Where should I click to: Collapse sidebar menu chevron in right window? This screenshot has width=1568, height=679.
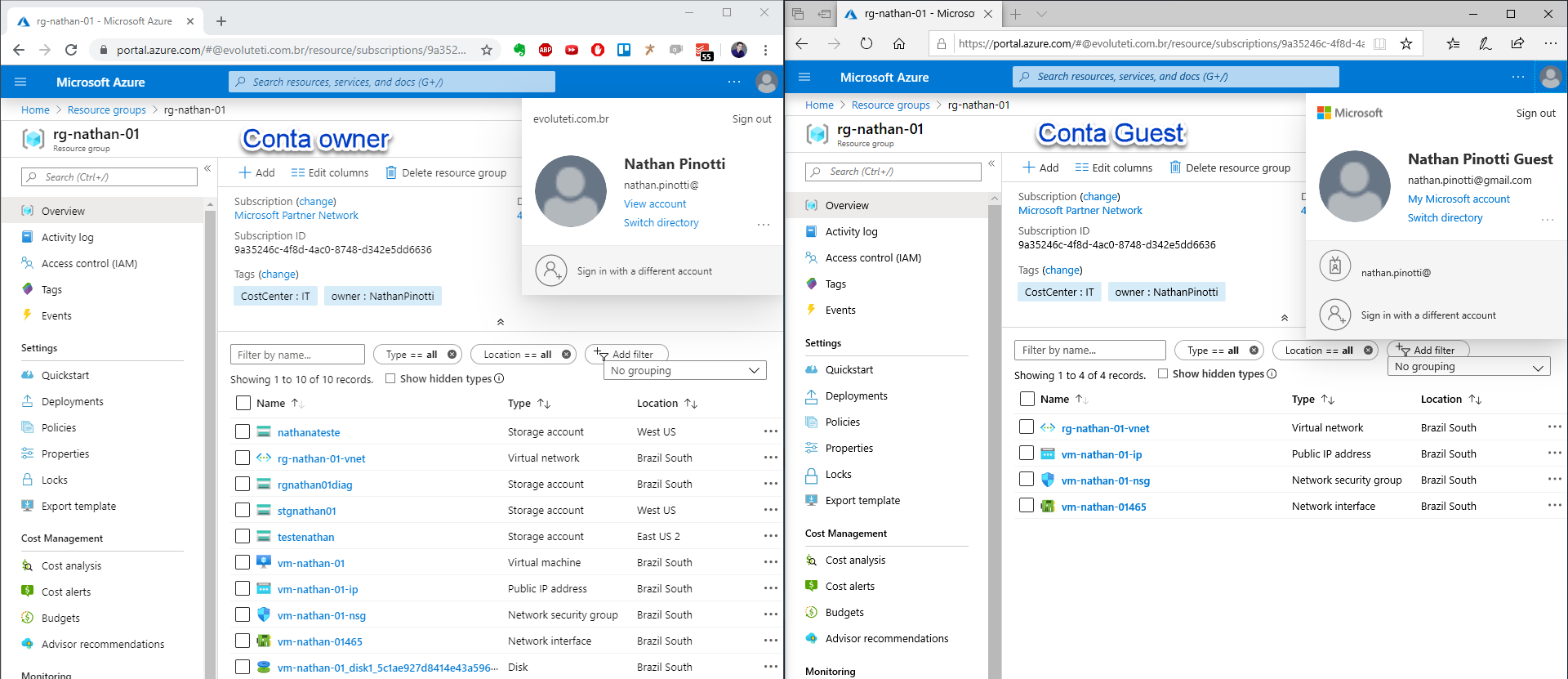(991, 163)
